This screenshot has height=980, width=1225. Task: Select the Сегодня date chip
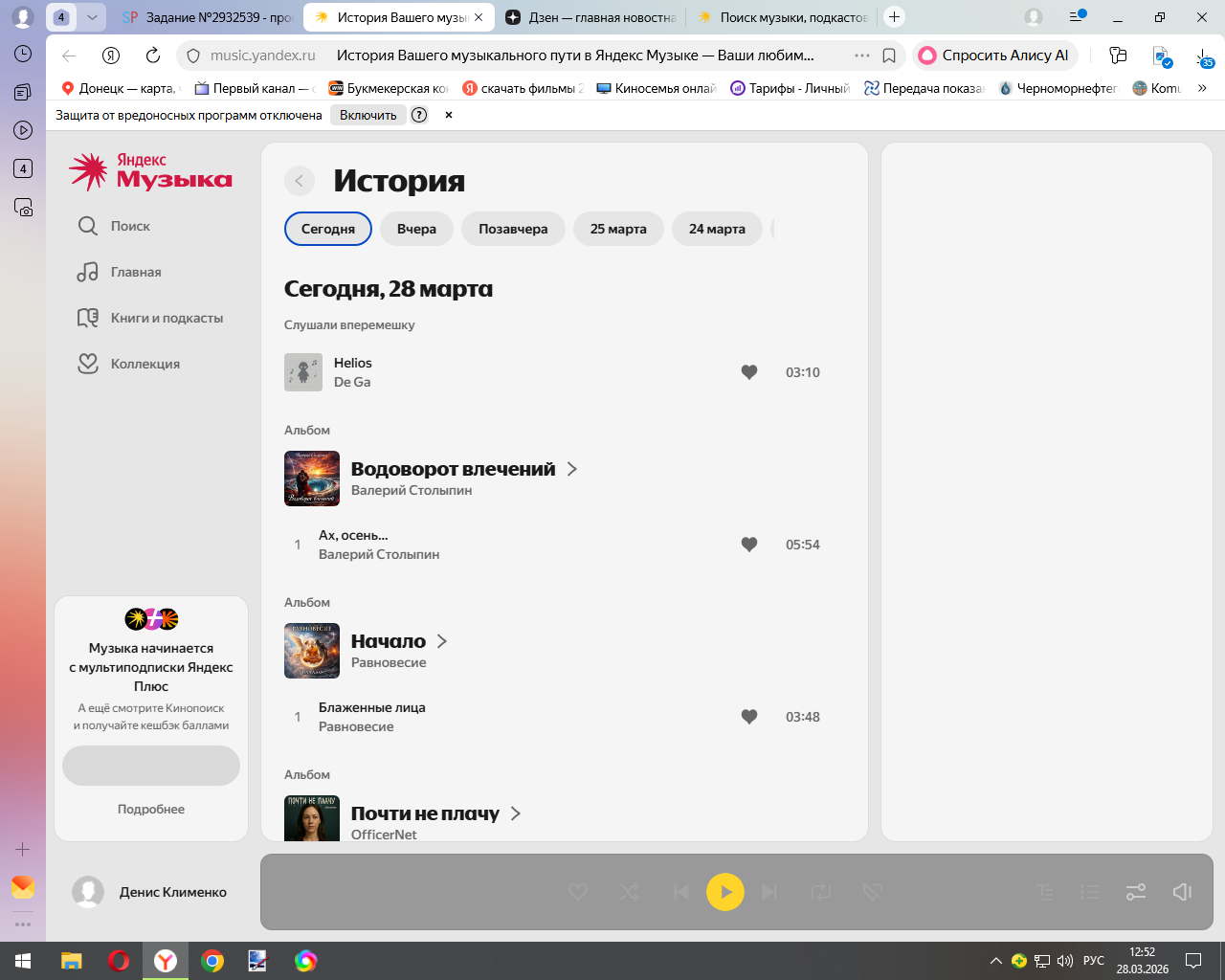click(328, 229)
